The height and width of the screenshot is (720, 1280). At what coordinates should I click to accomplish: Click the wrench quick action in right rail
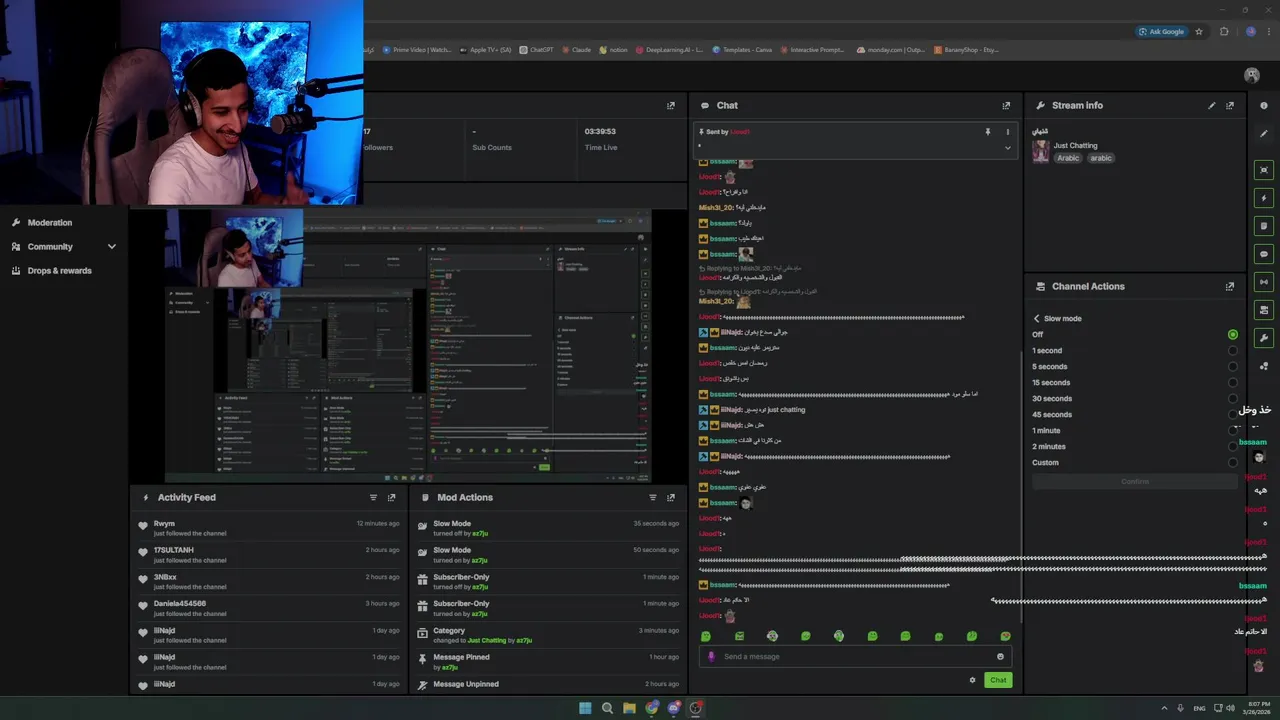[1264, 338]
